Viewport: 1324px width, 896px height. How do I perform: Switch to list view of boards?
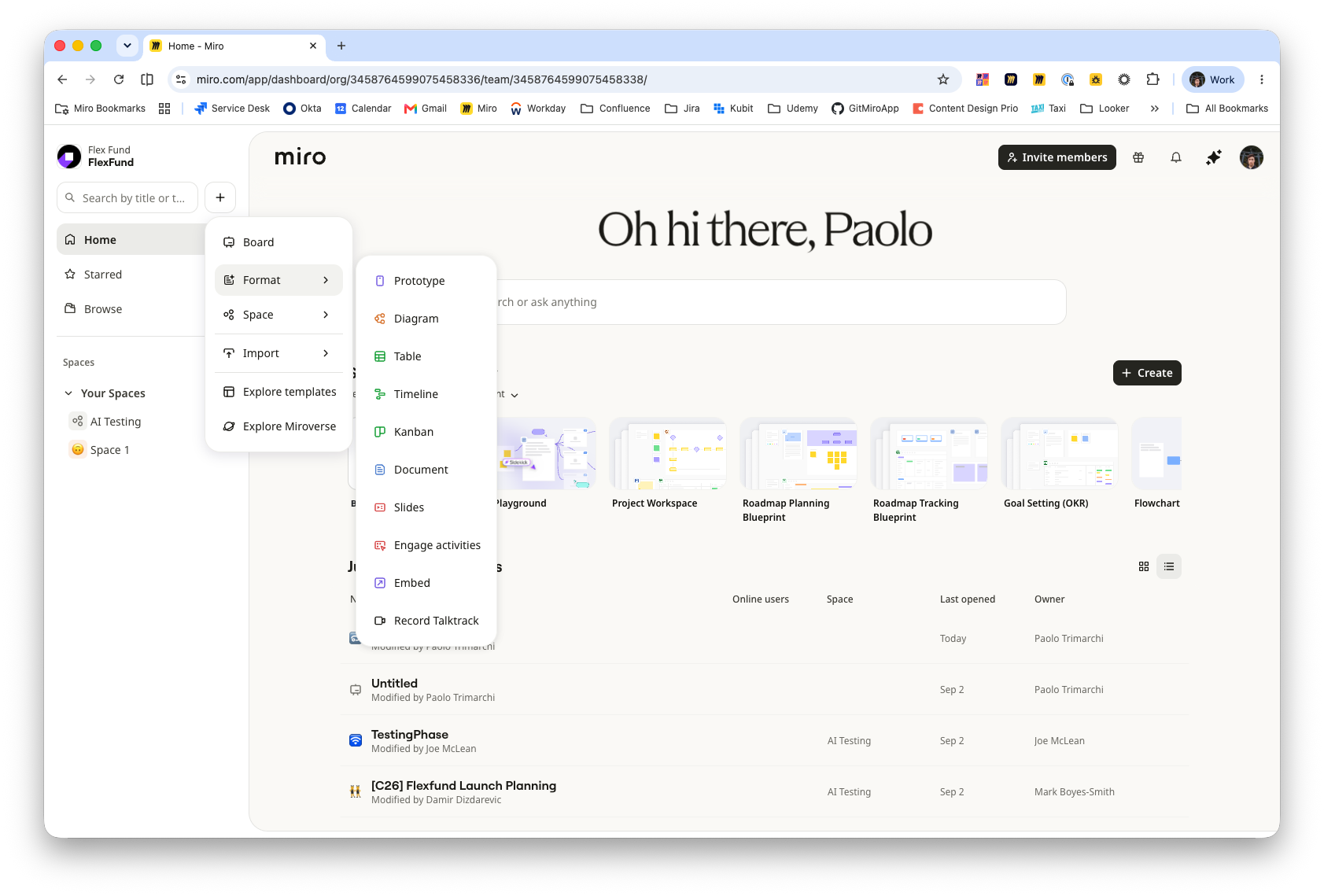click(x=1169, y=566)
